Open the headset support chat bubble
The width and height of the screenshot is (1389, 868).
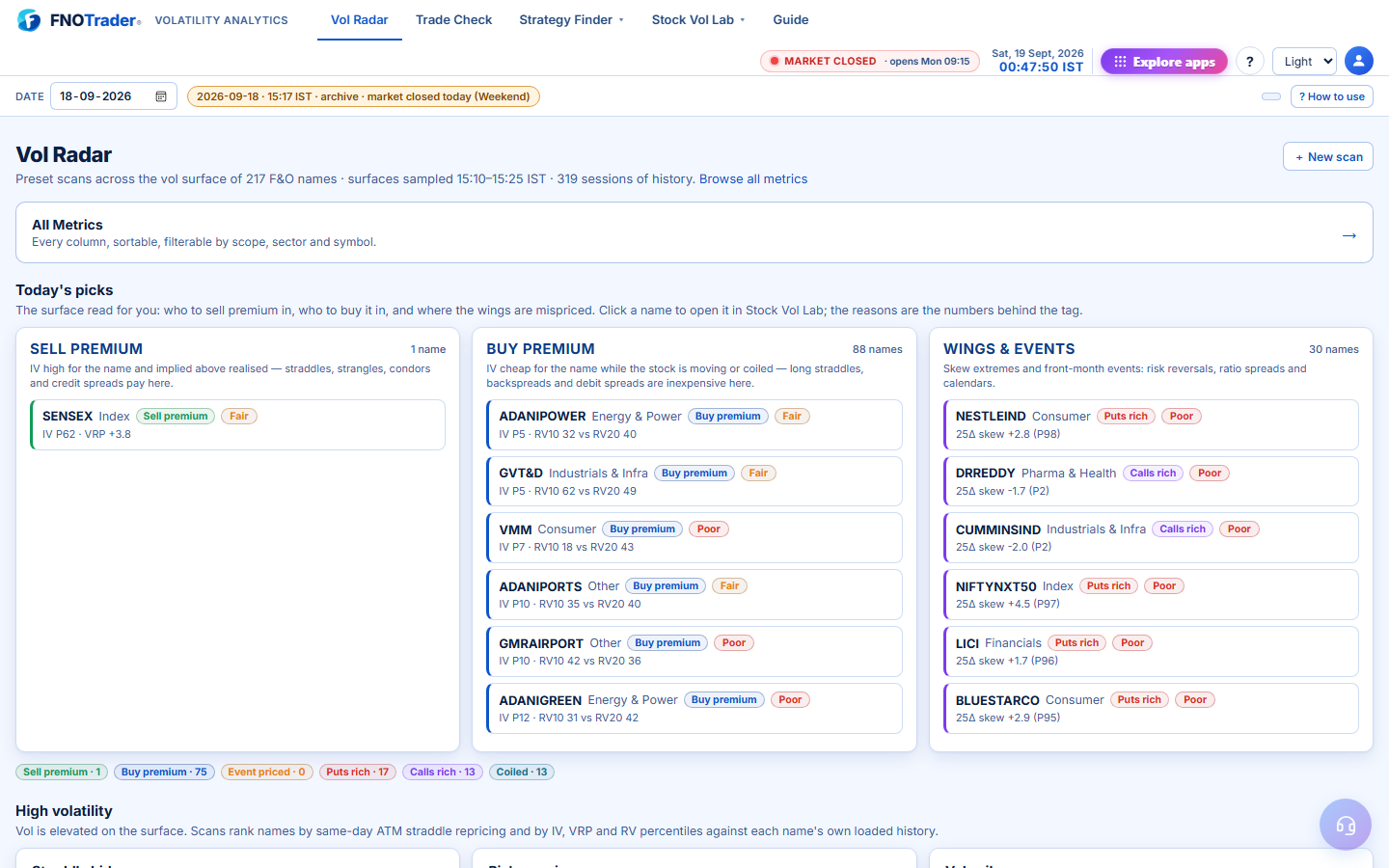(1345, 825)
